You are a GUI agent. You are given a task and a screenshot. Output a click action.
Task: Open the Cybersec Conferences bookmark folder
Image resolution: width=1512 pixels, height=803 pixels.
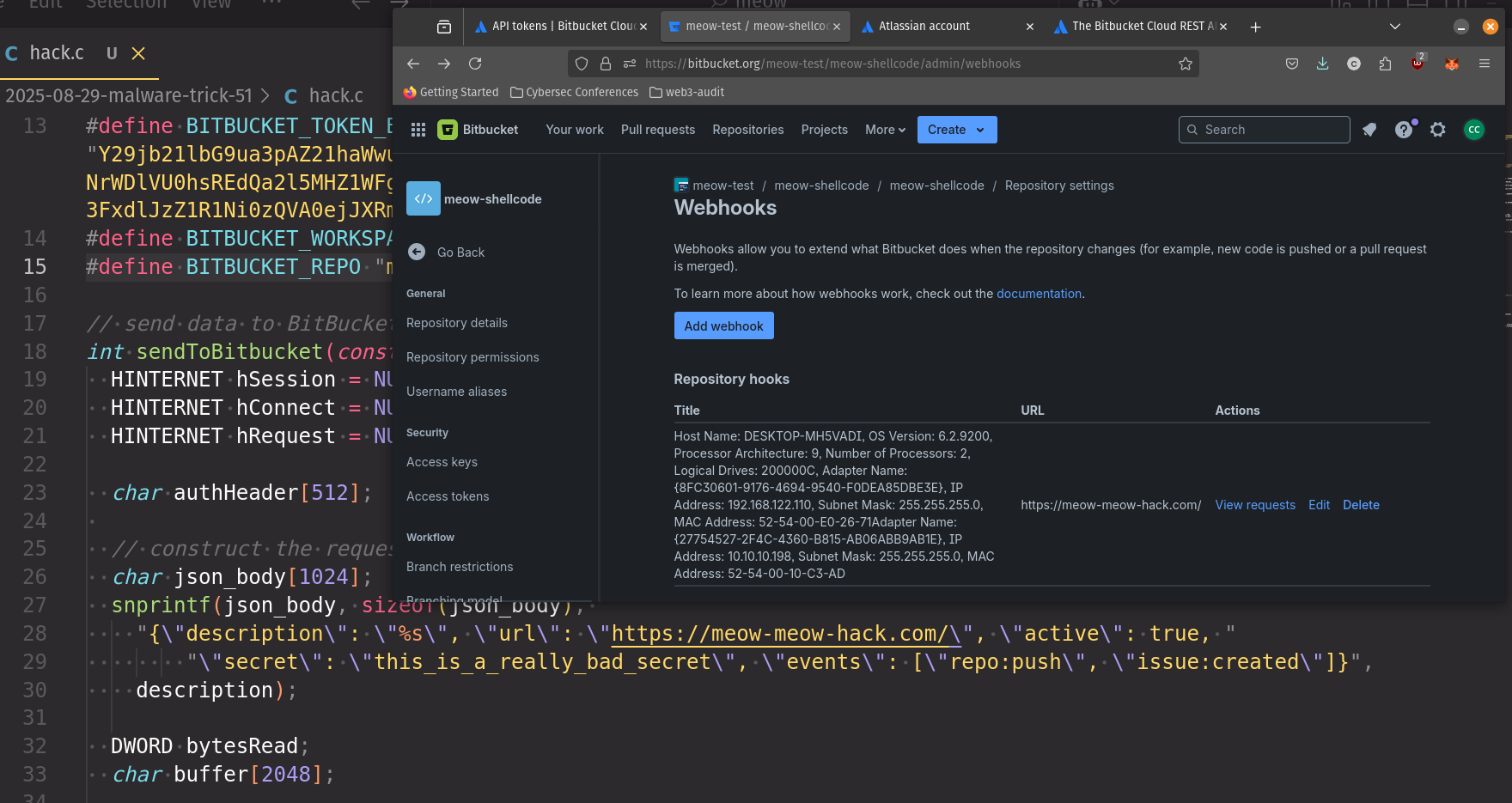pyautogui.click(x=575, y=92)
